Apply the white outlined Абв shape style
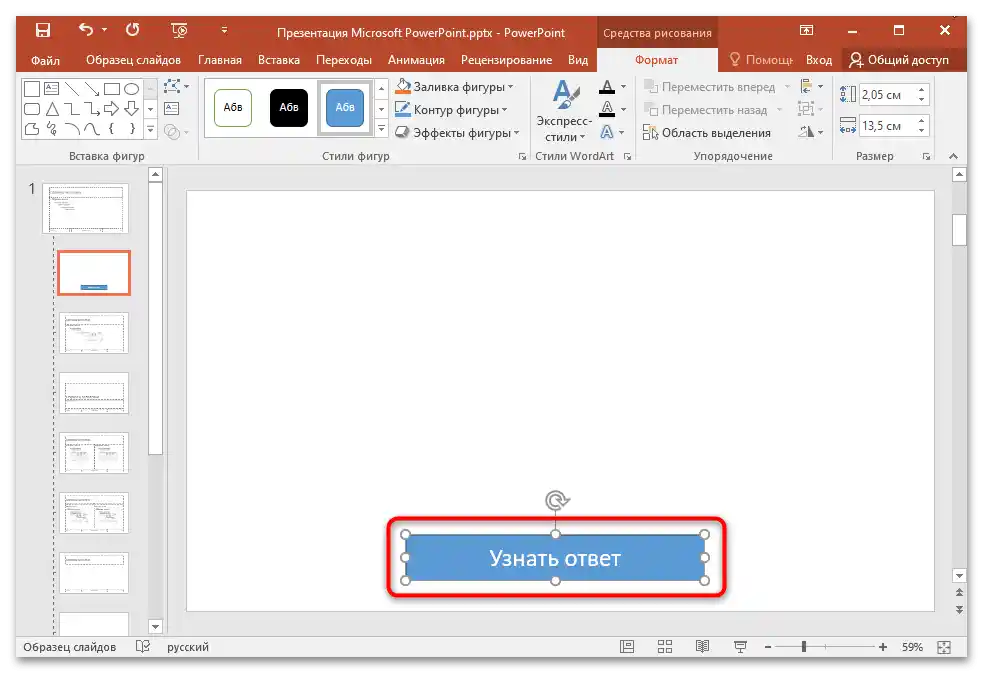Viewport: 983px width, 673px height. (x=233, y=107)
